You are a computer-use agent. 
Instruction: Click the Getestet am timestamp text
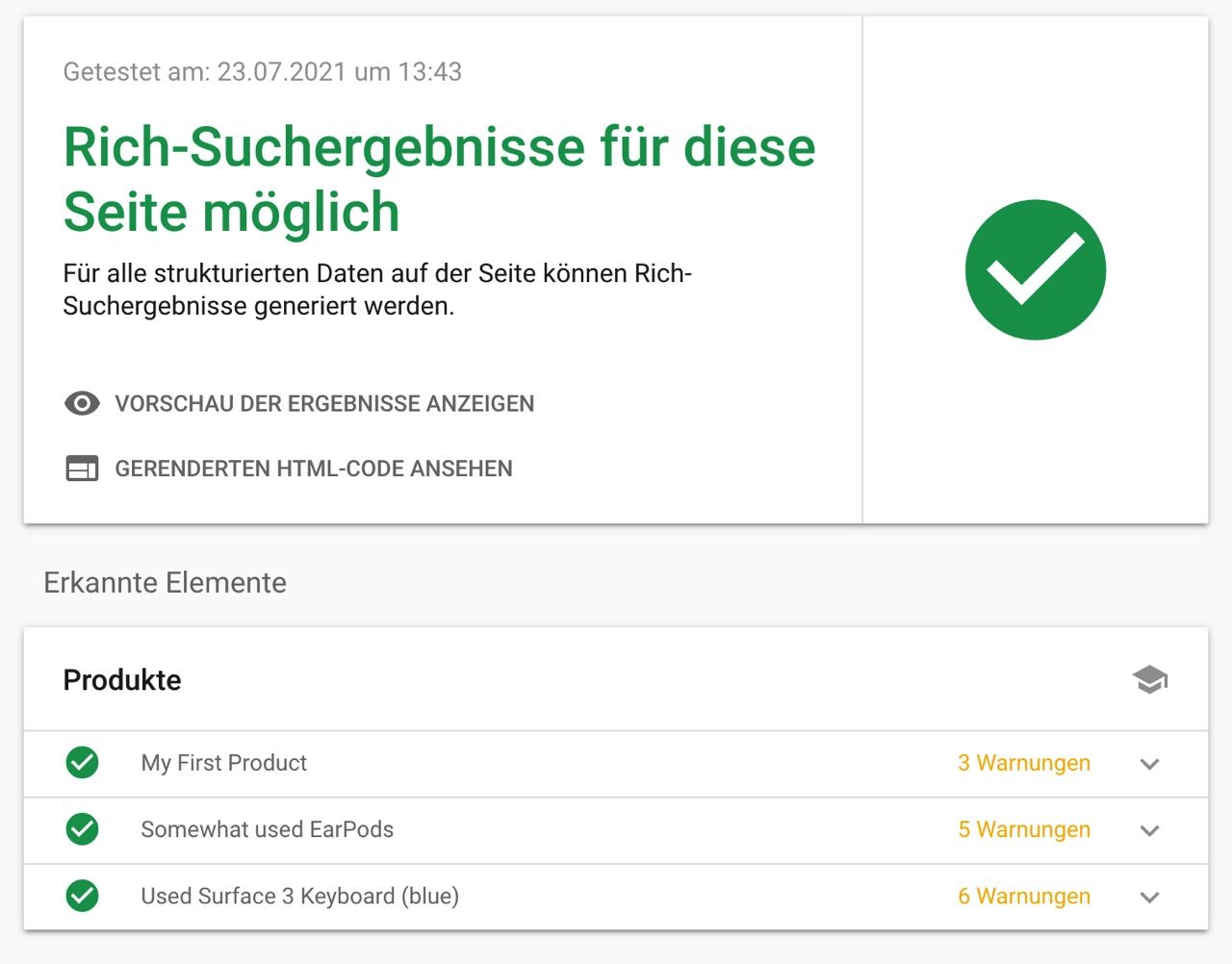(x=263, y=72)
